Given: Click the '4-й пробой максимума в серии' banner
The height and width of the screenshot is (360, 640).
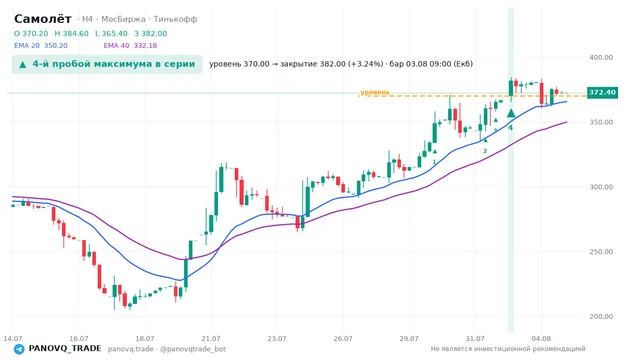Looking at the screenshot, I should (x=107, y=64).
